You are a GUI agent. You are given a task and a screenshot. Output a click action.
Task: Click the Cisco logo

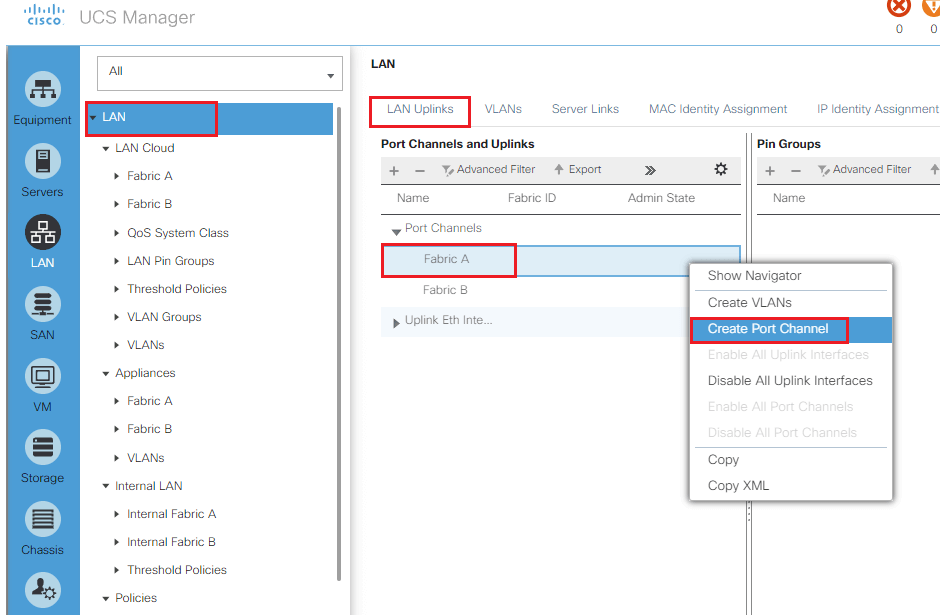(x=44, y=15)
